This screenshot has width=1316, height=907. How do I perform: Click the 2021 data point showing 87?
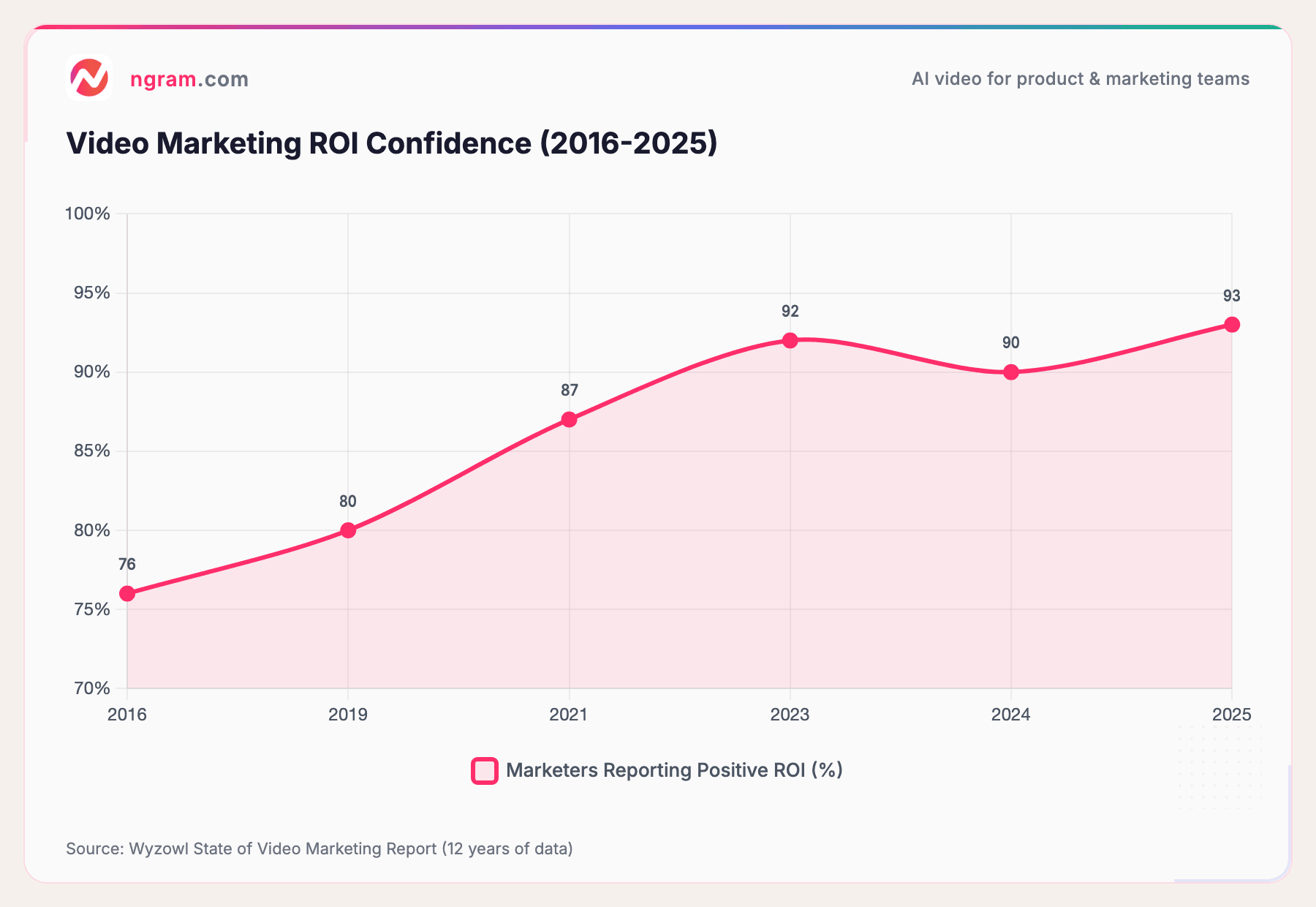click(x=570, y=418)
